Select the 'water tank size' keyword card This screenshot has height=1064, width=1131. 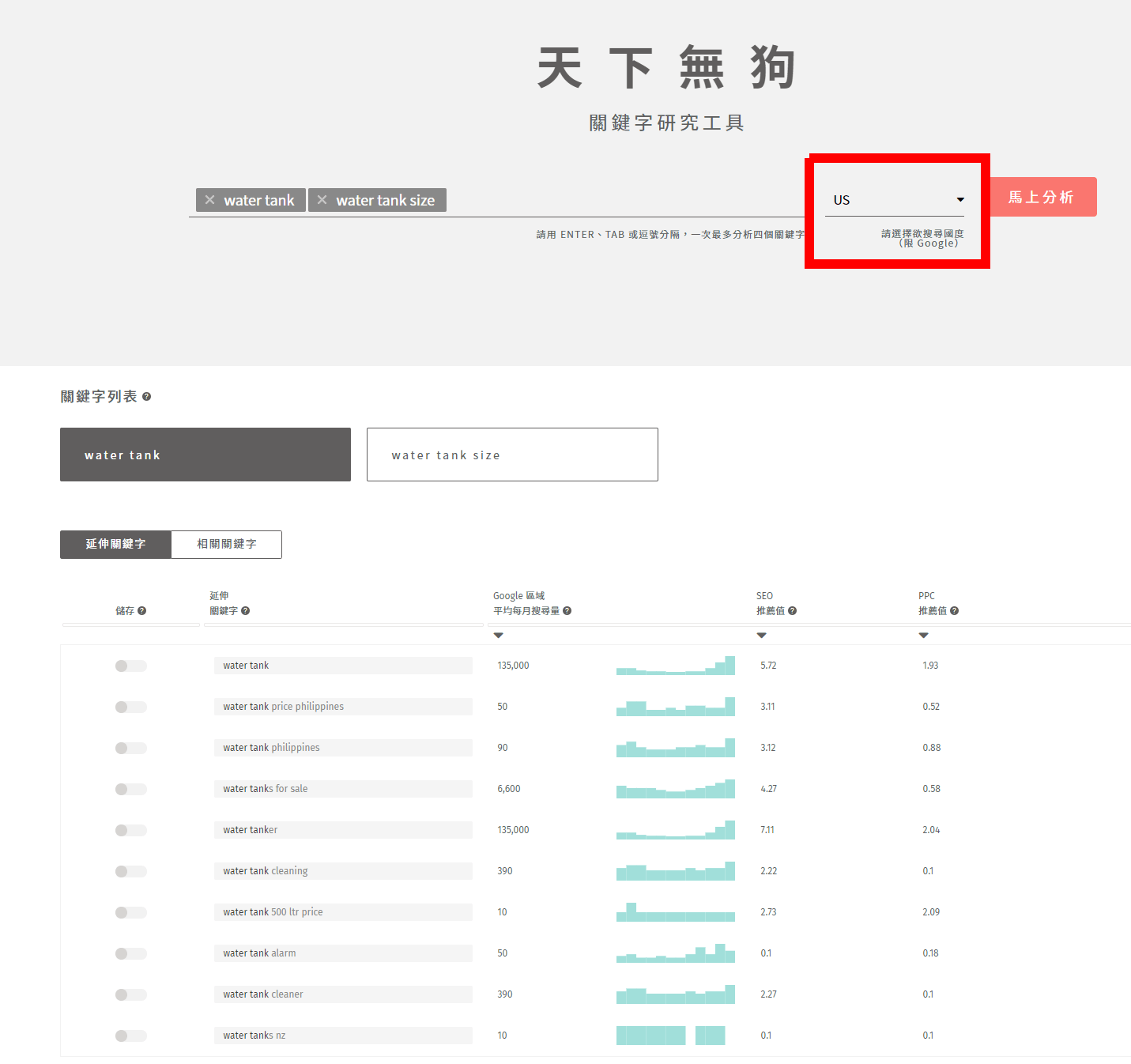512,455
